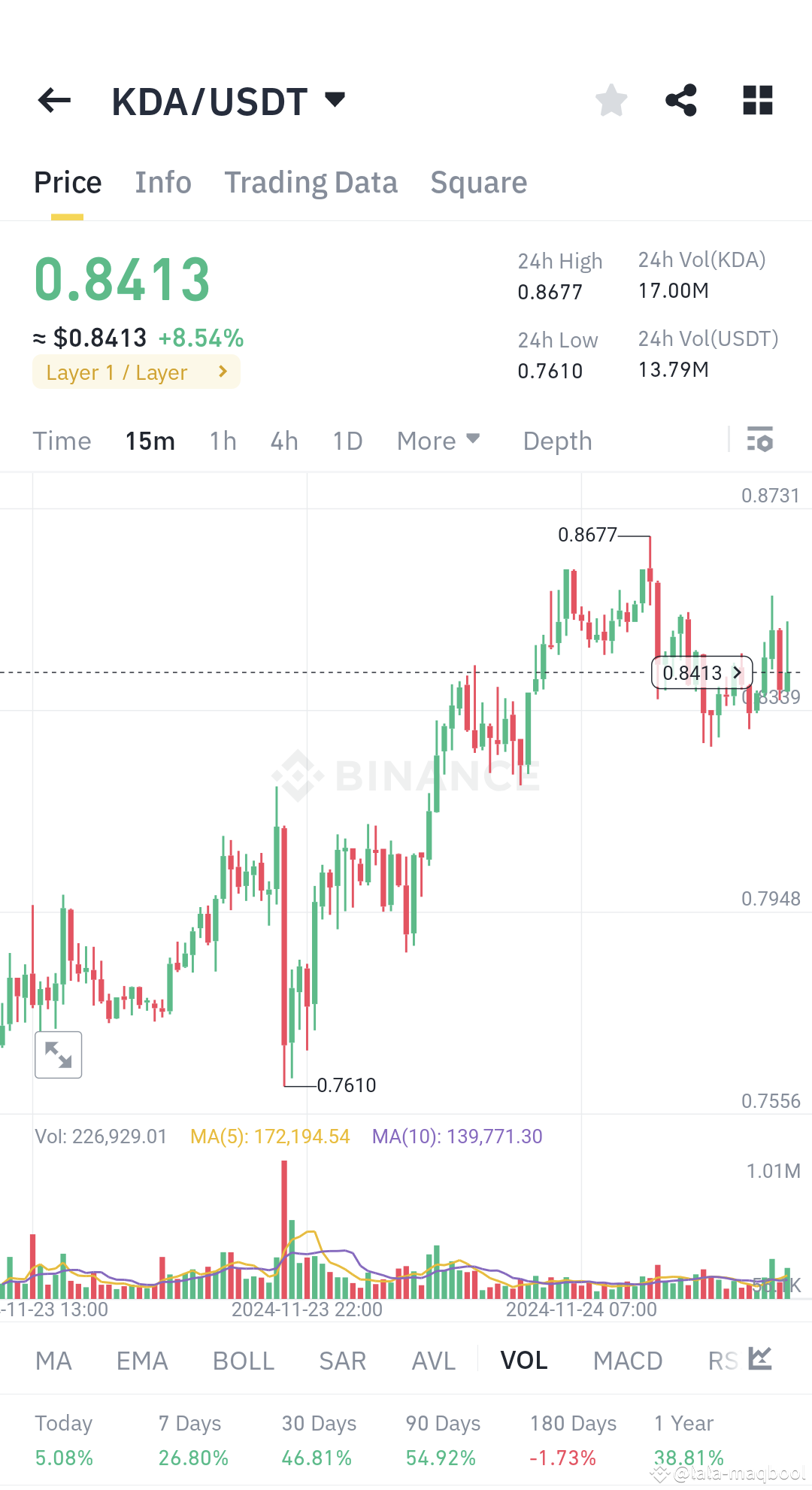Toggle the VOL indicator
This screenshot has width=812, height=1490.
(524, 1360)
